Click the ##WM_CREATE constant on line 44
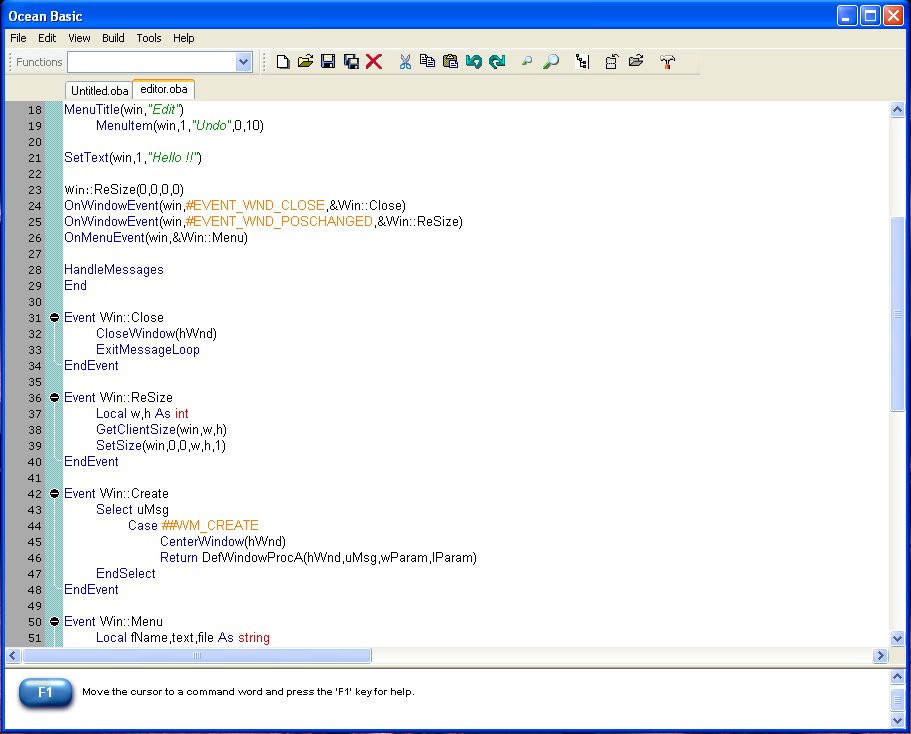 click(x=210, y=526)
